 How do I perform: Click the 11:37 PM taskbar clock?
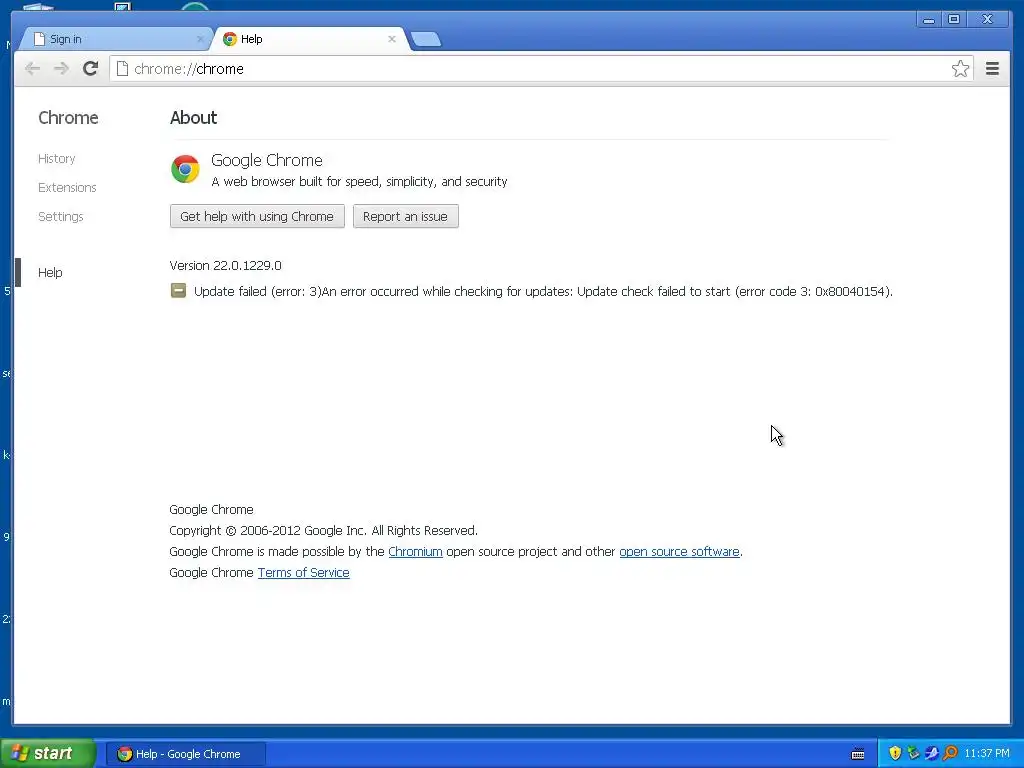[987, 754]
